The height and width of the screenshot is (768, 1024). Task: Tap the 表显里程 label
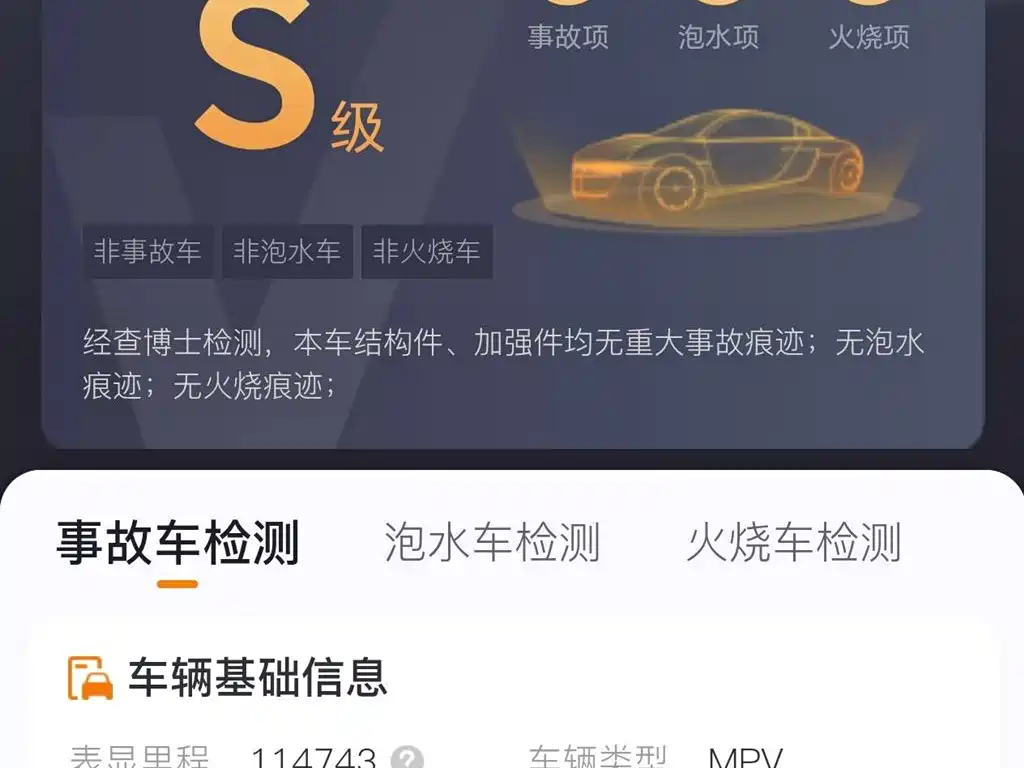tap(139, 758)
